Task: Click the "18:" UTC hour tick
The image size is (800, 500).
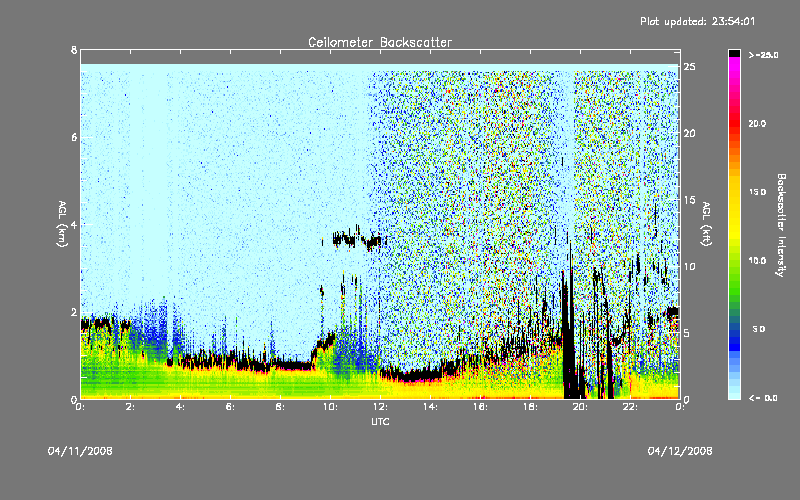Action: pos(530,407)
